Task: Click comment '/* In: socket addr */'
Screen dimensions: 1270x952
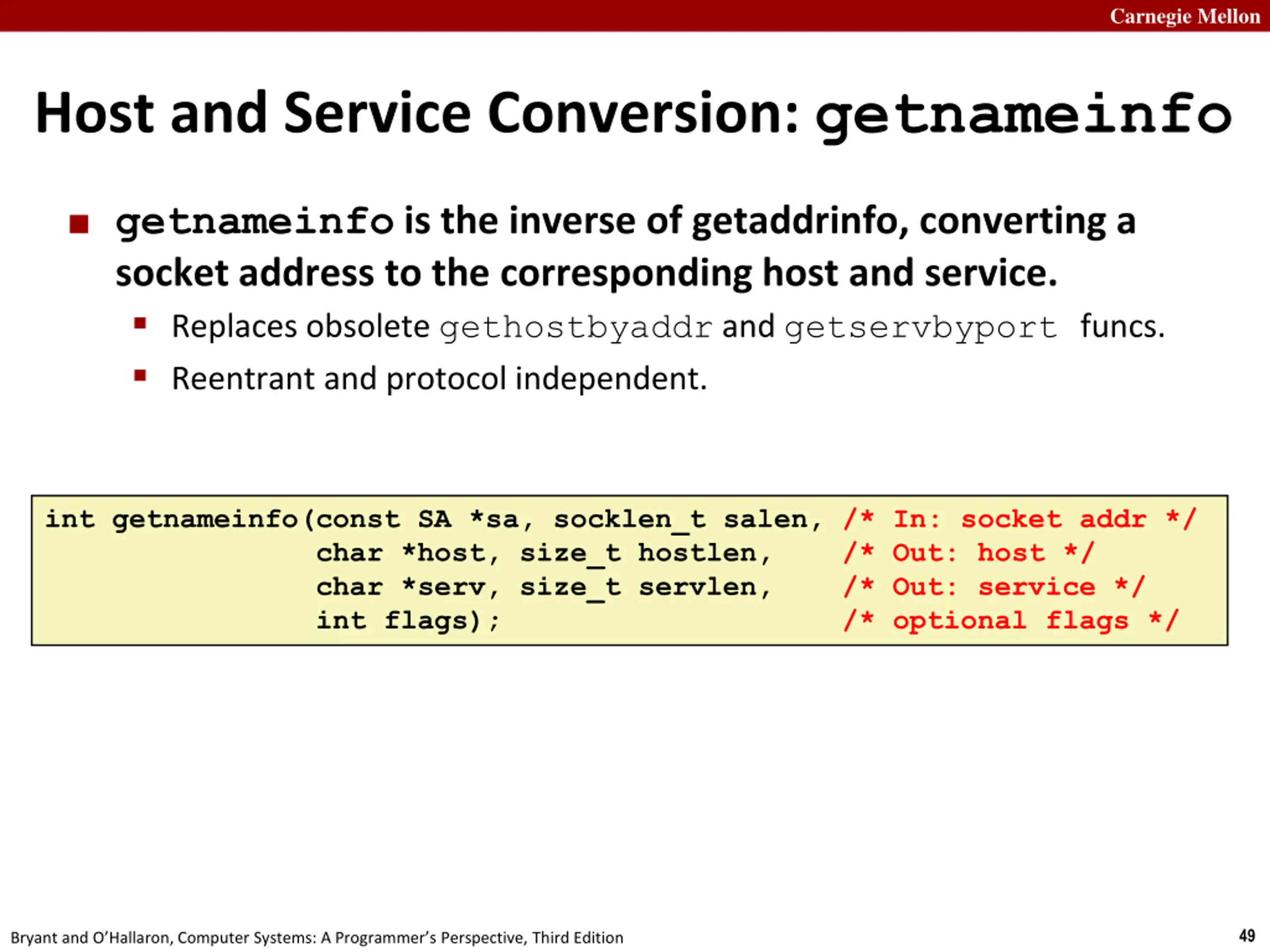Action: [x=1020, y=519]
